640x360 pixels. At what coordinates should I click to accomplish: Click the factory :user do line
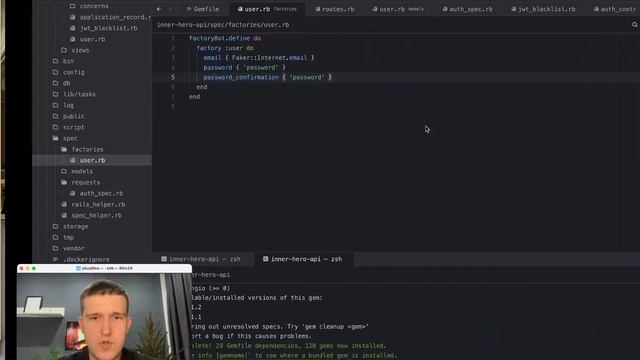(225, 48)
